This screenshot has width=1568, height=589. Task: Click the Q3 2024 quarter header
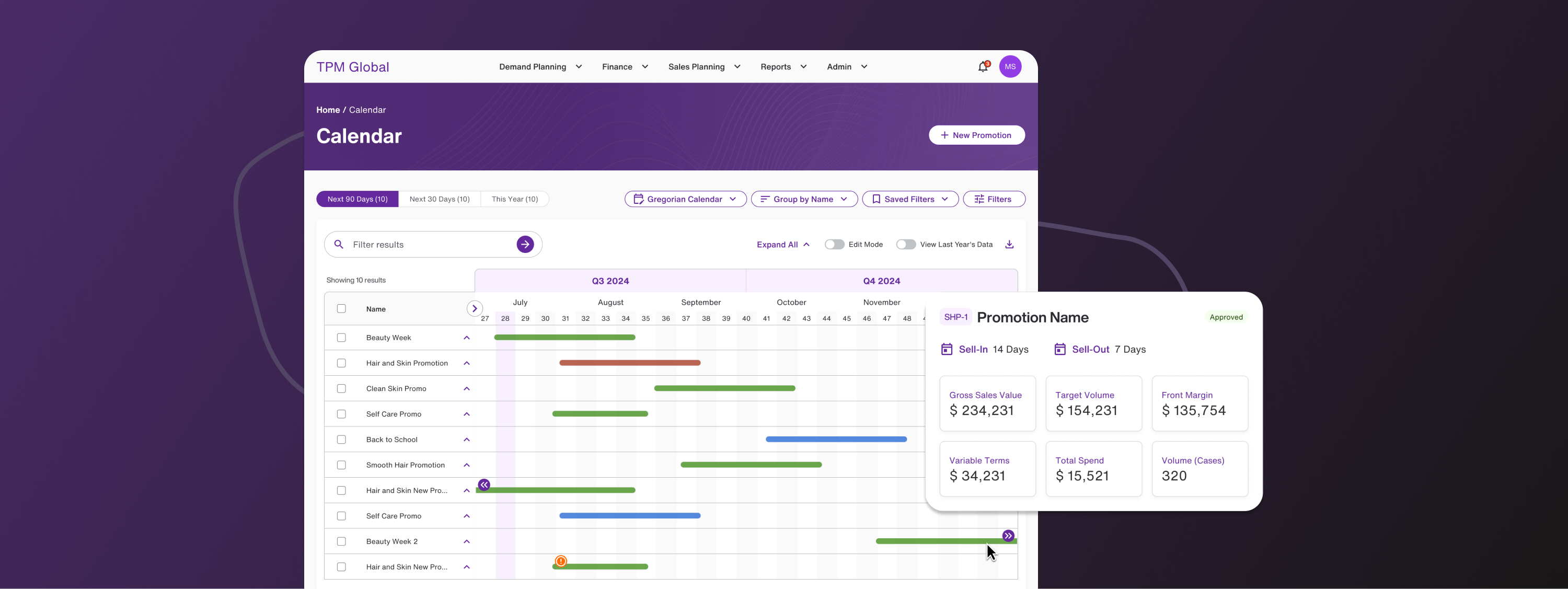[610, 281]
